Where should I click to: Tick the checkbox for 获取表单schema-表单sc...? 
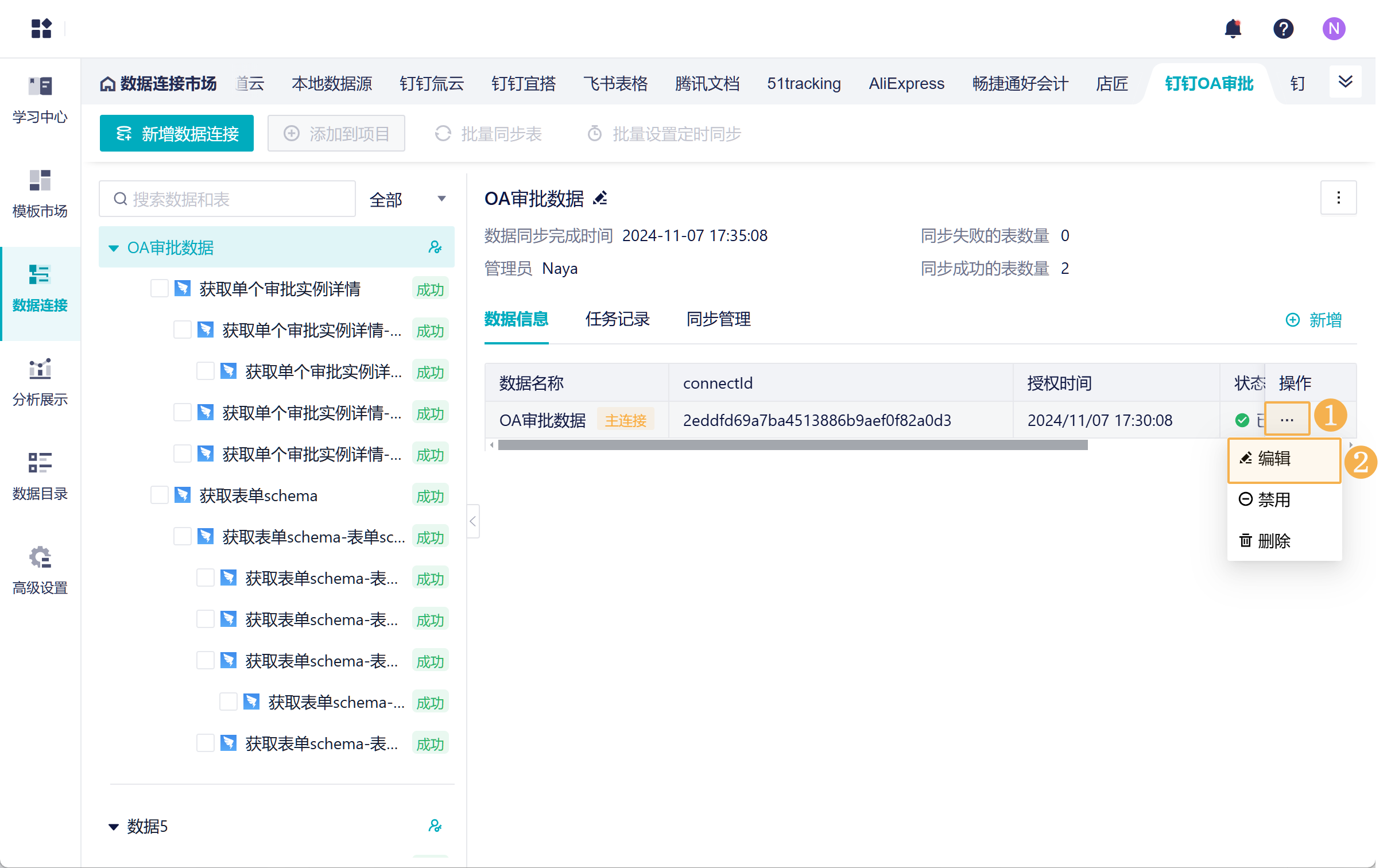coord(182,537)
